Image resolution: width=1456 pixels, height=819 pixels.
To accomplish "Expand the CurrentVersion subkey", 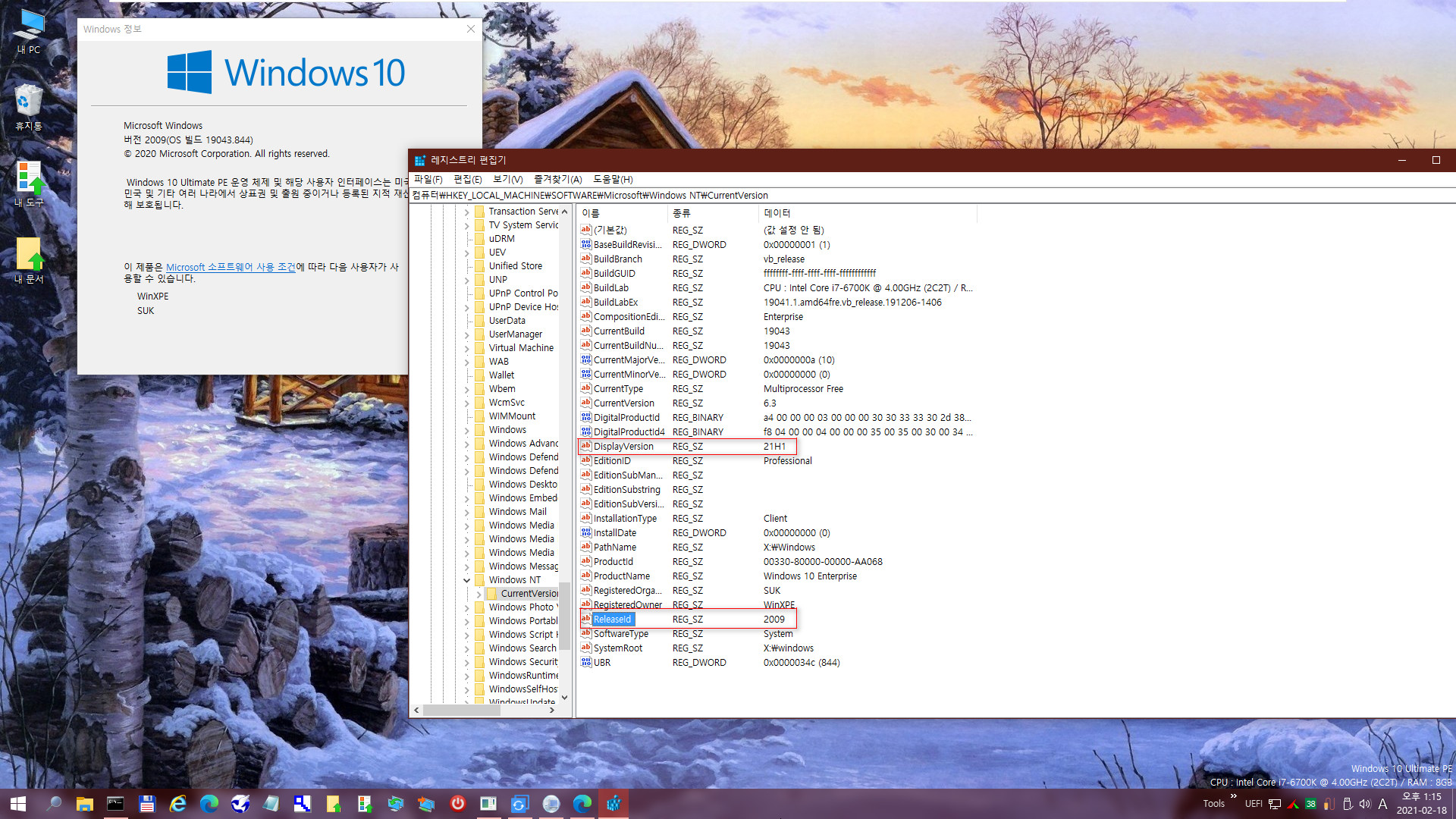I will point(479,595).
